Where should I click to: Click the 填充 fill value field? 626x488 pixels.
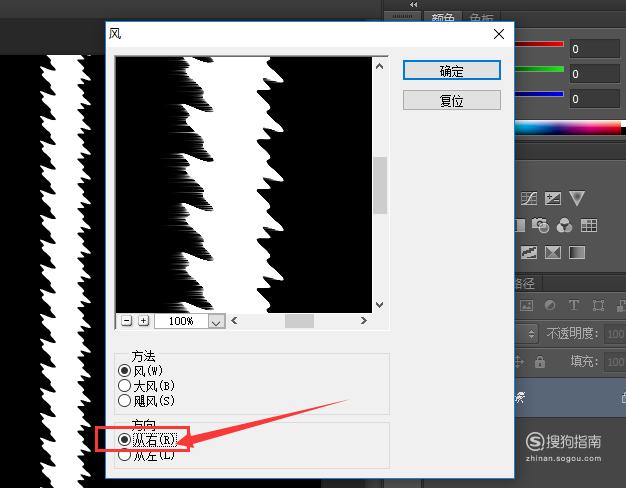(x=615, y=362)
